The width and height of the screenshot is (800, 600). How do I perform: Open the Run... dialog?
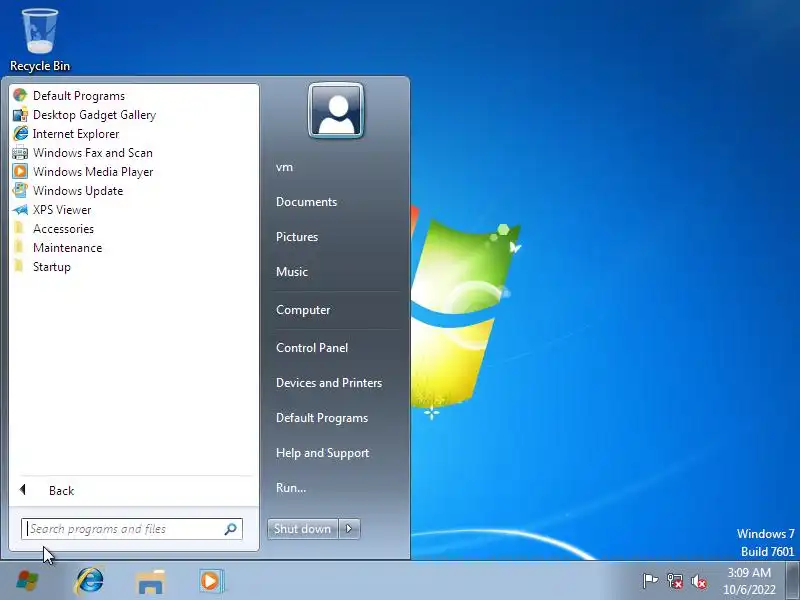point(291,488)
